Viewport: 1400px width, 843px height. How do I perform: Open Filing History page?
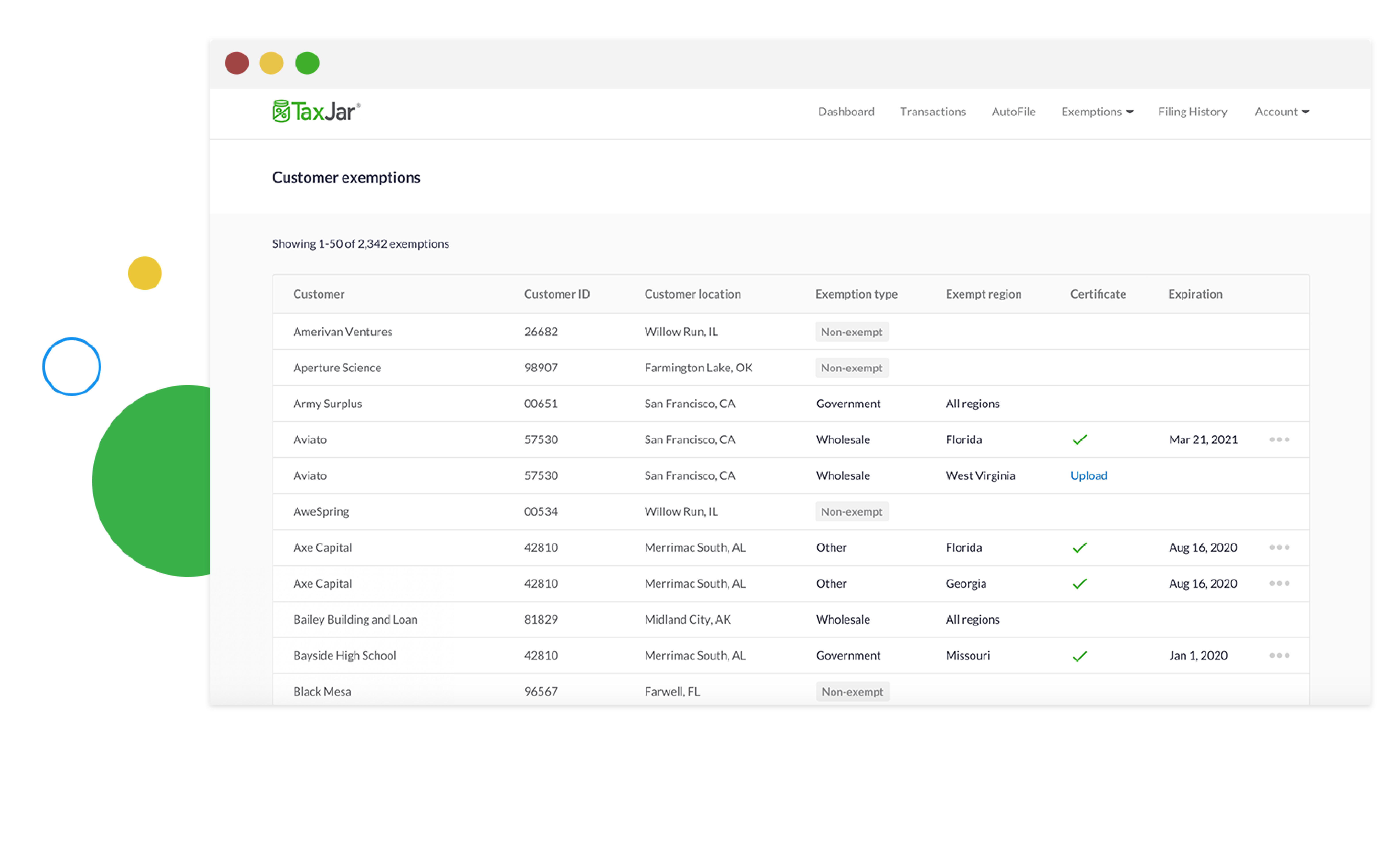(1192, 111)
